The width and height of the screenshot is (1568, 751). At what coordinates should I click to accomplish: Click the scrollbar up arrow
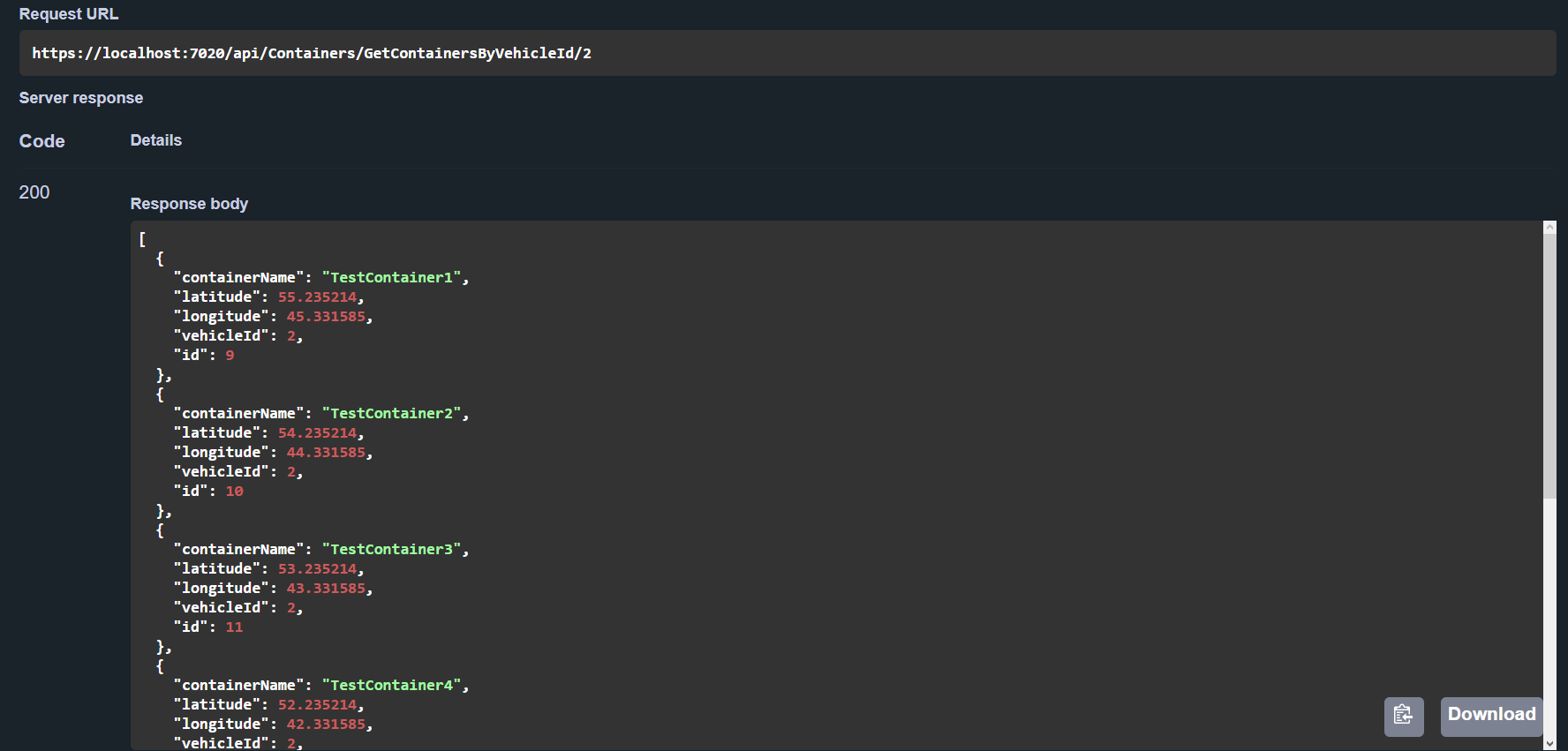(x=1549, y=228)
